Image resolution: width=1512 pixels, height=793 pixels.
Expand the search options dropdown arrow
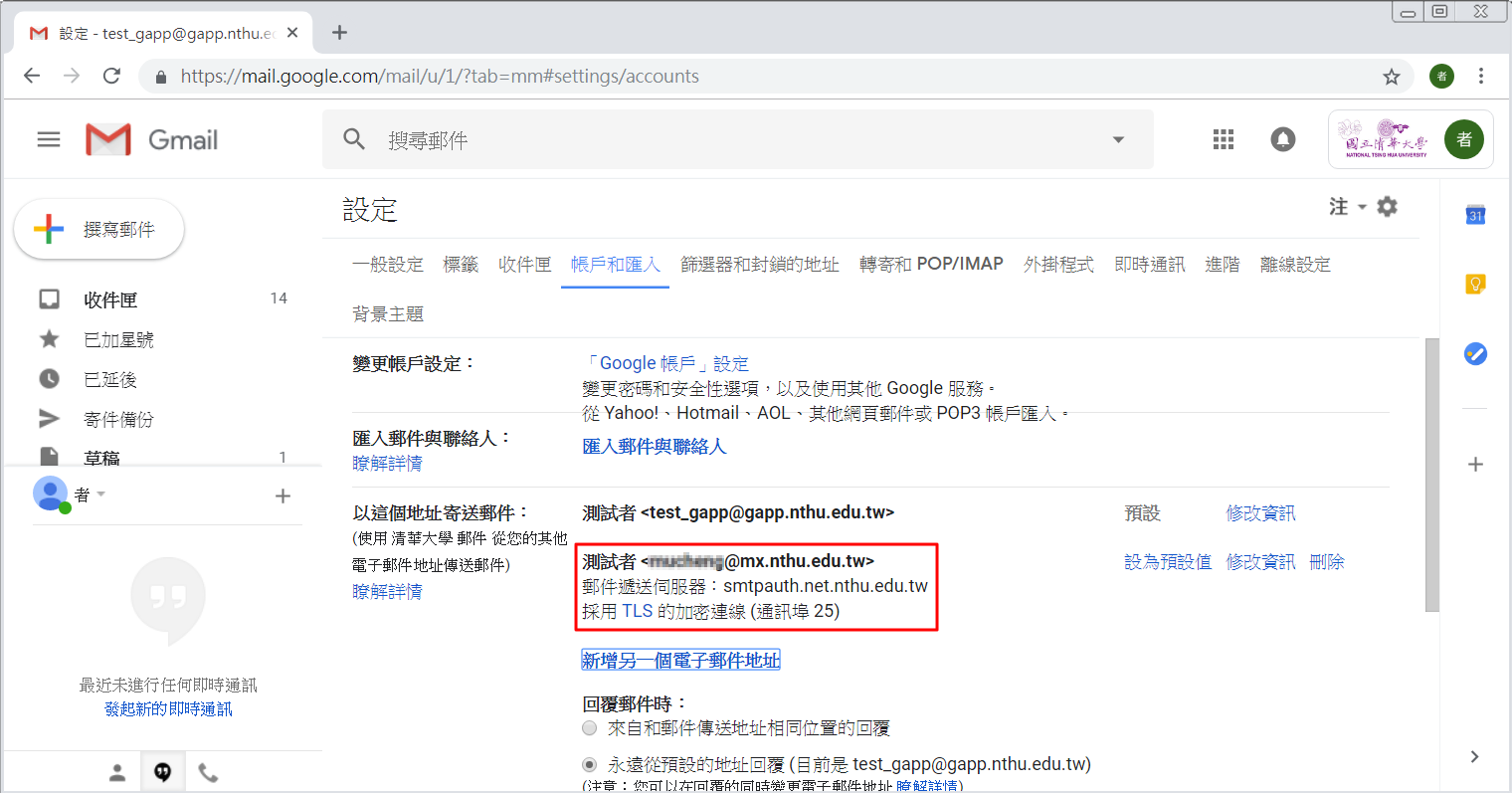1118,140
